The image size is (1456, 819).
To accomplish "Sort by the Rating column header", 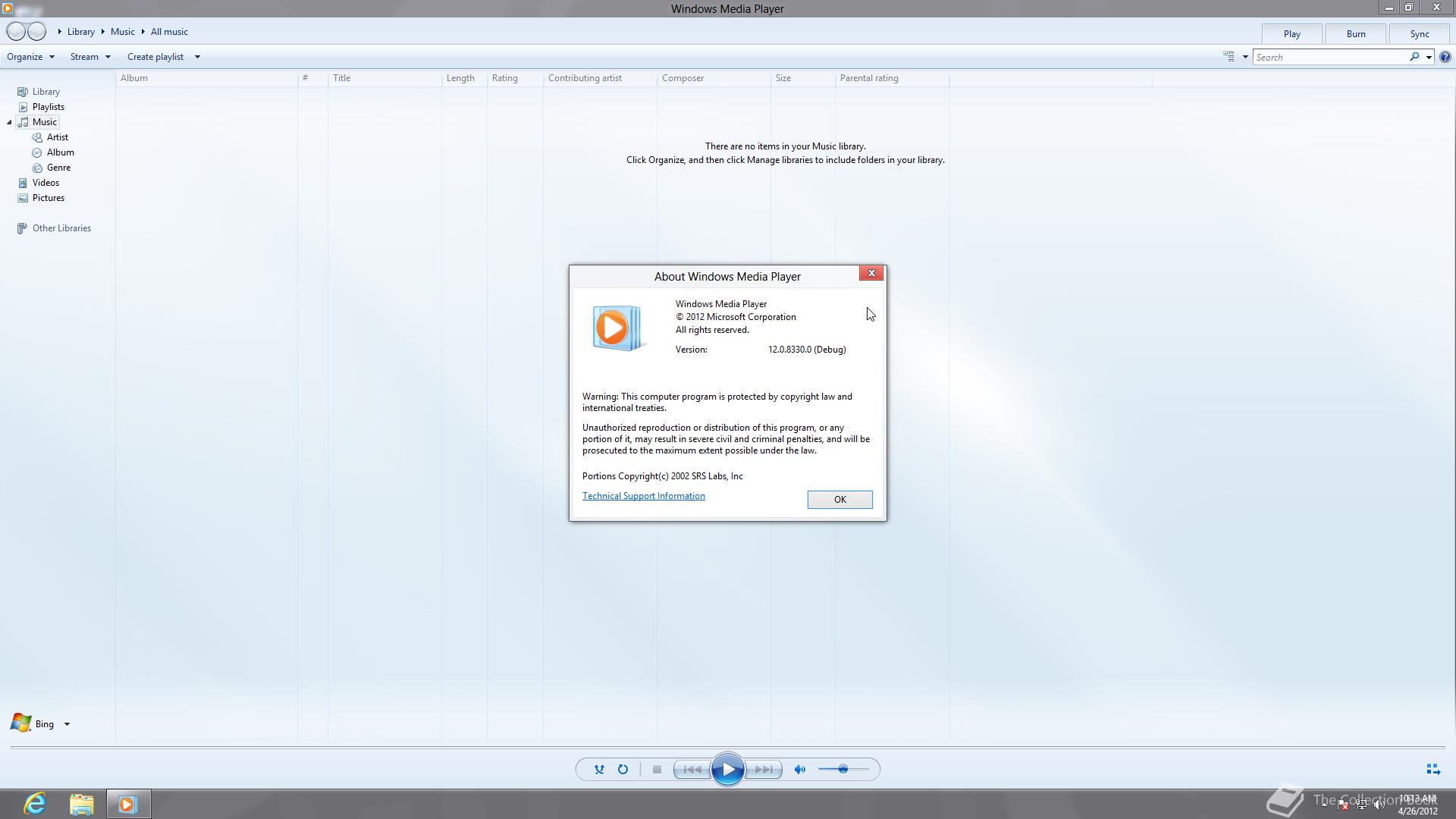I will point(515,78).
